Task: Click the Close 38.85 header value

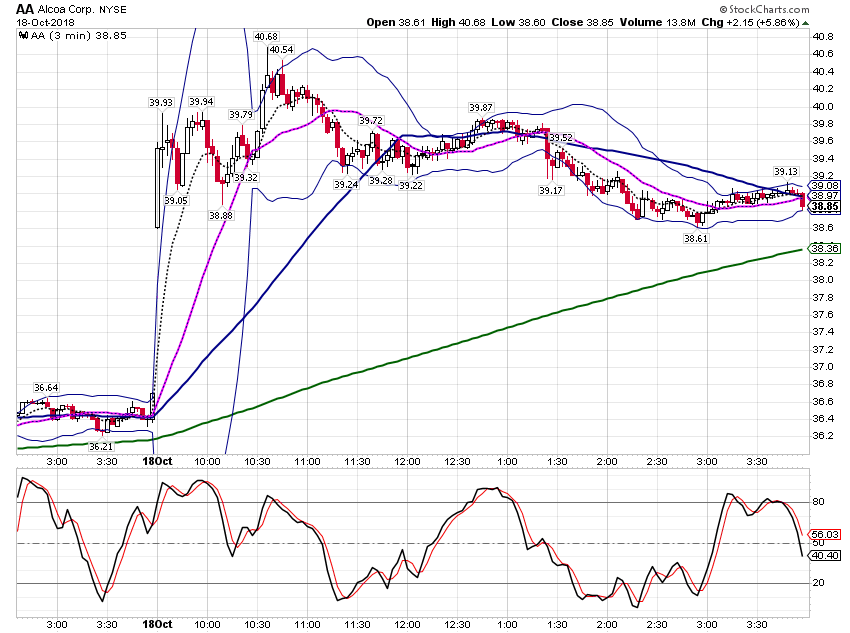Action: (582, 22)
